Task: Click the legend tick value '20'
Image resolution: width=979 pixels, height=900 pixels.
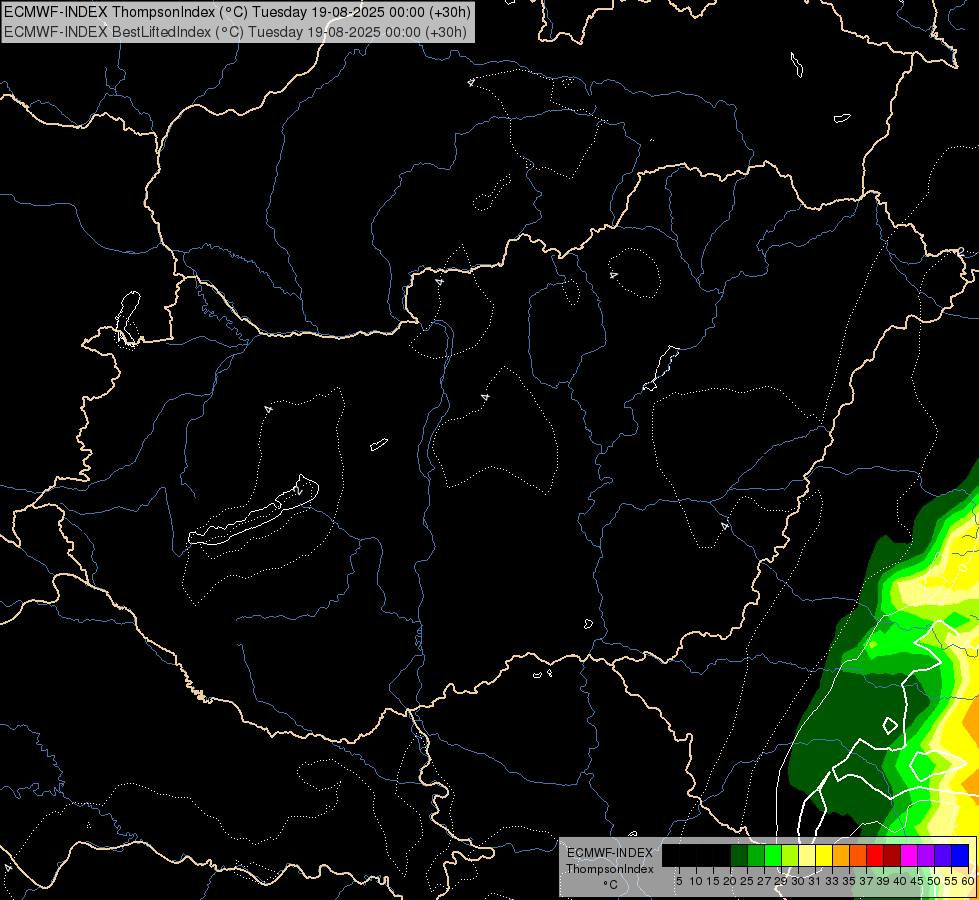Action: (730, 881)
